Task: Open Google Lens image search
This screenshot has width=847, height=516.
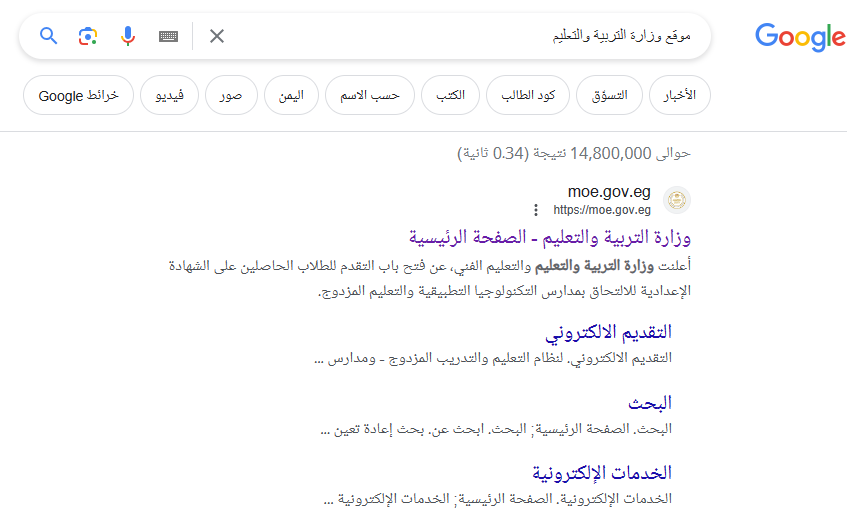Action: click(x=88, y=36)
